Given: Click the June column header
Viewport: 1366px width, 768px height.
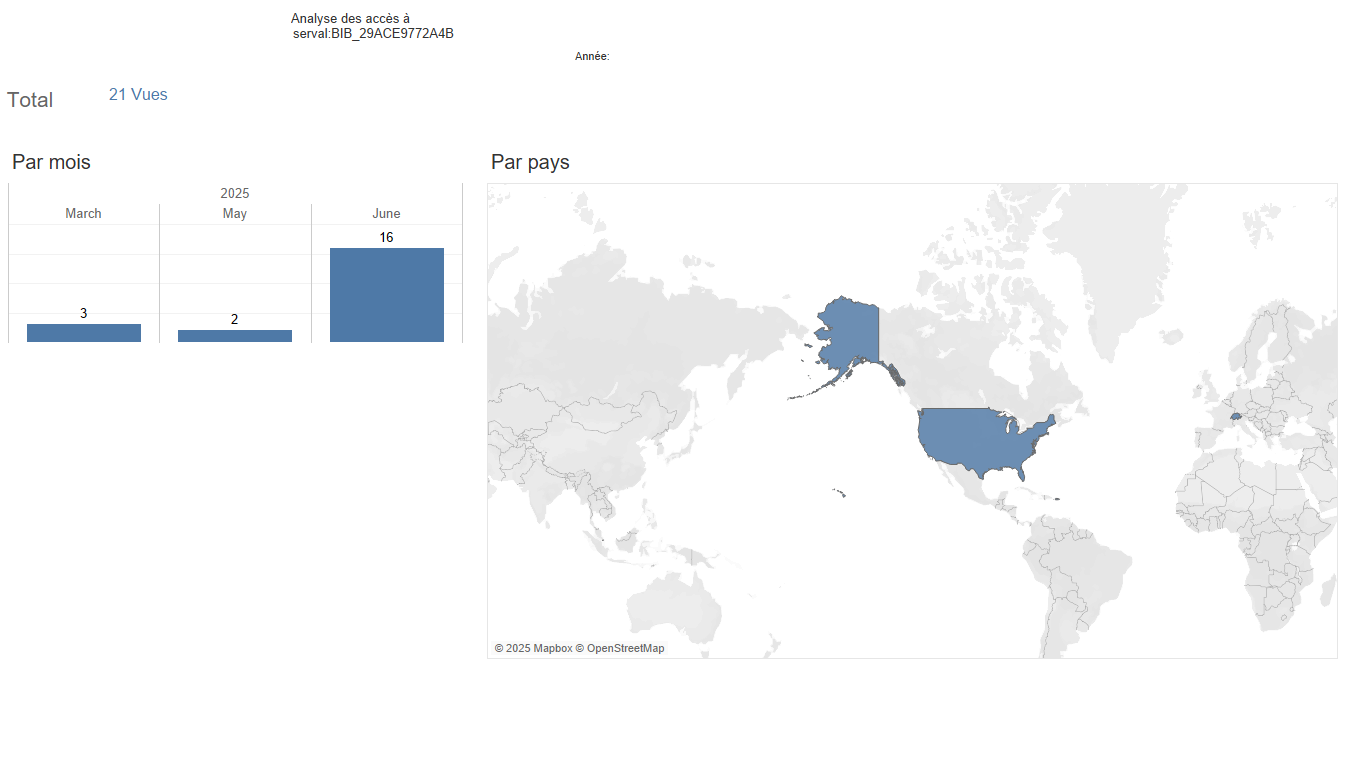Looking at the screenshot, I should click(386, 214).
